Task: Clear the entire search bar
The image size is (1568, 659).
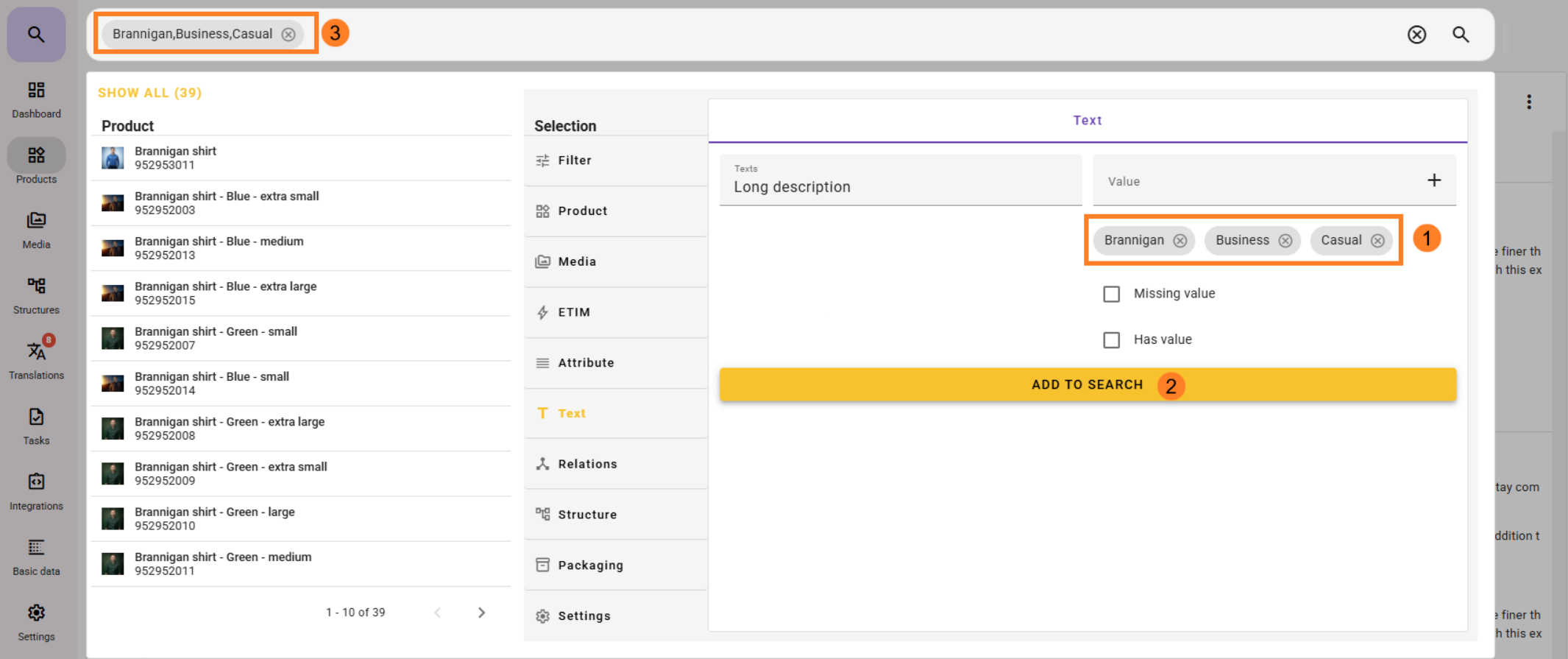Action: (1416, 35)
